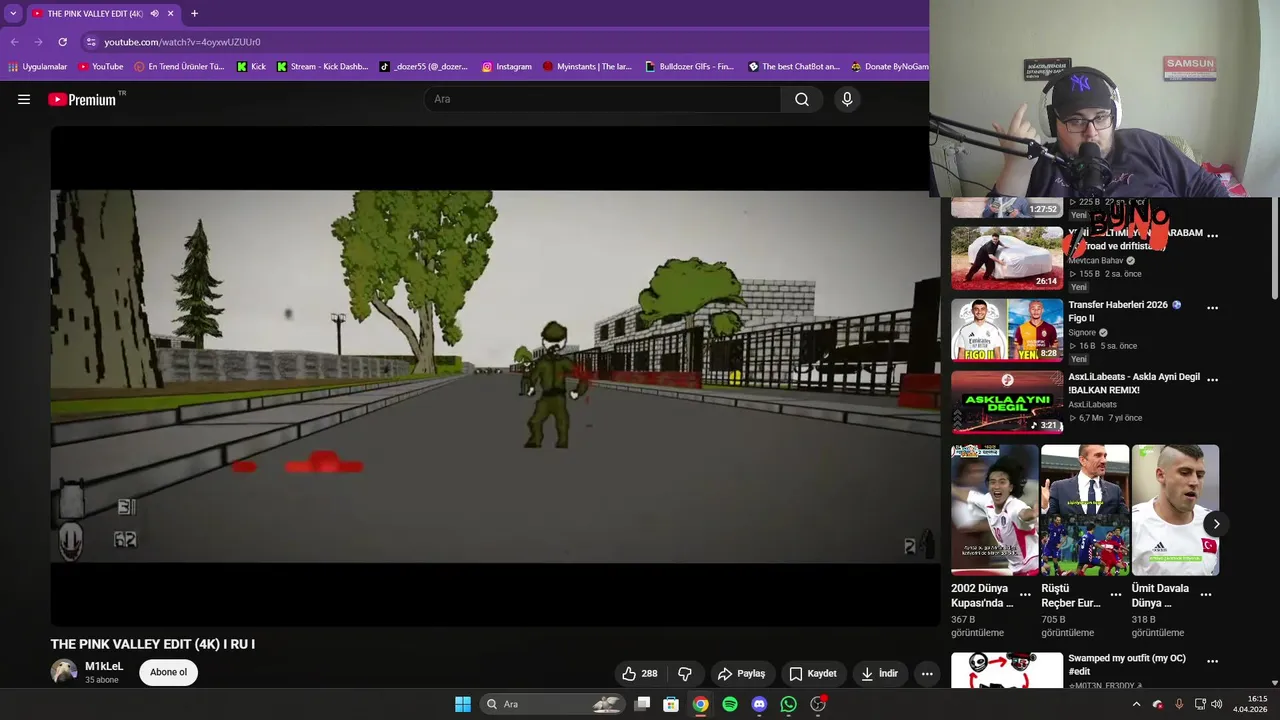Open a new Chrome tab

click(194, 13)
